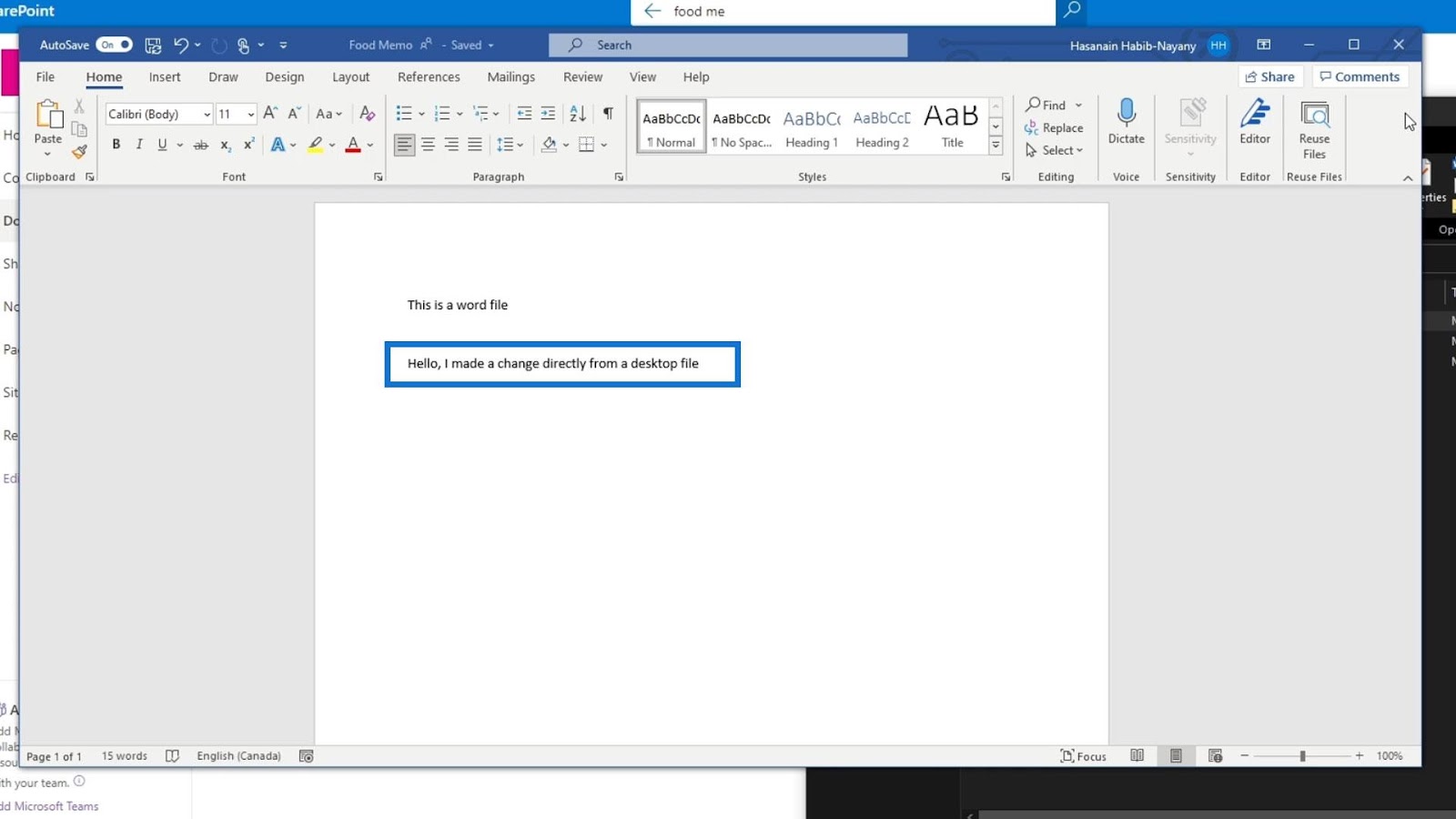Click the Sort icon in Paragraph group
This screenshot has height=819, width=1456.
pos(578,114)
